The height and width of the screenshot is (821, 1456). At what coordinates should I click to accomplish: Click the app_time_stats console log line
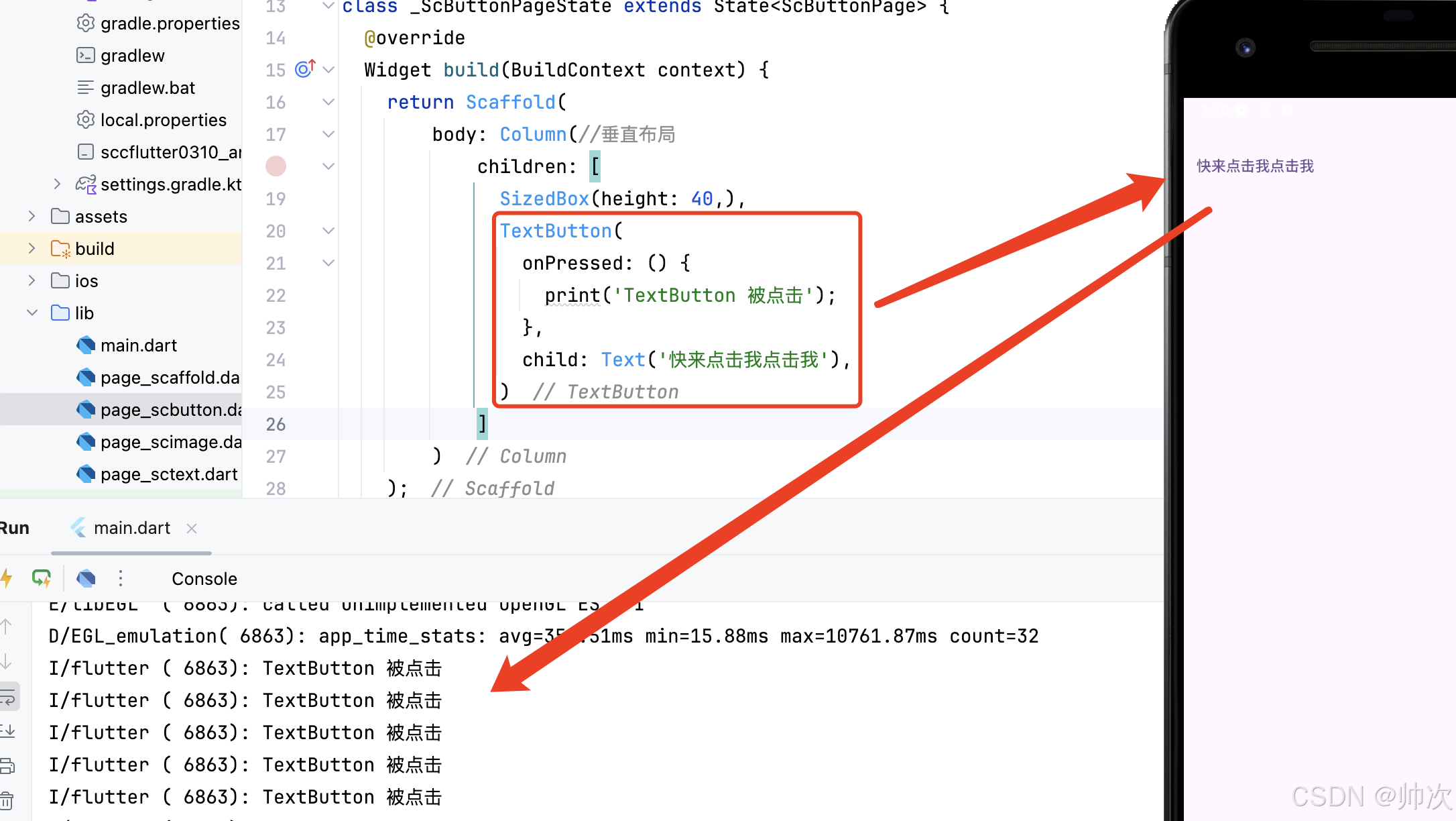click(544, 636)
